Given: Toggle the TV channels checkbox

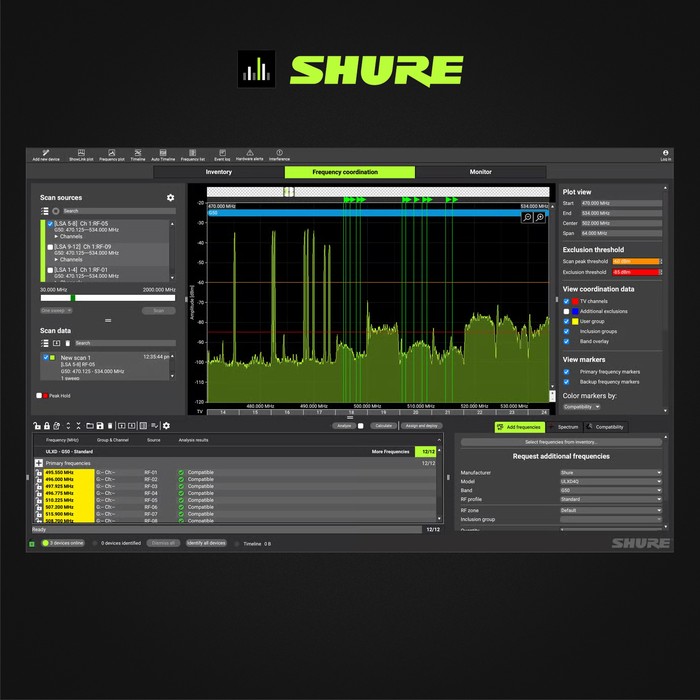Looking at the screenshot, I should (566, 301).
